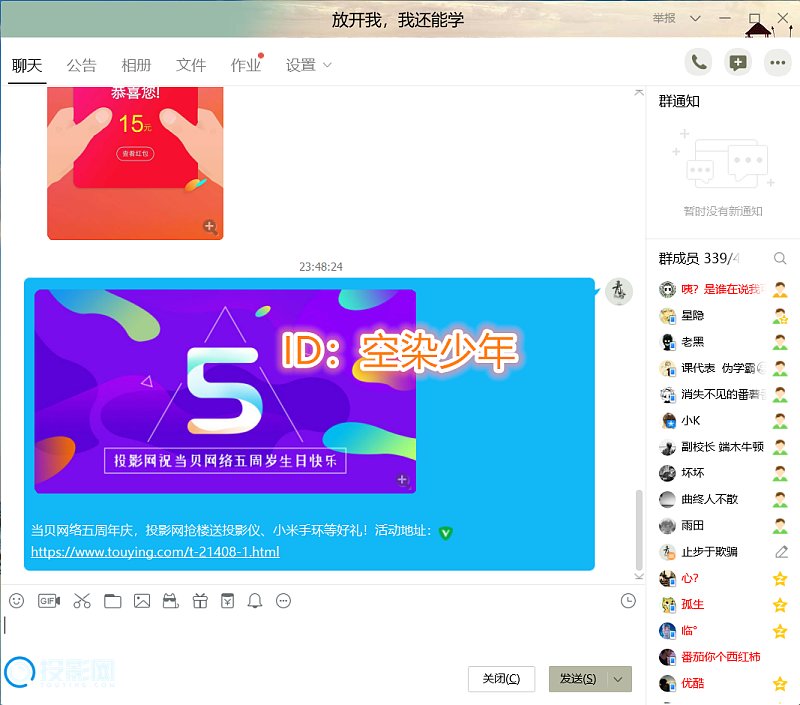
Task: Open the emoji picker
Action: tap(16, 601)
